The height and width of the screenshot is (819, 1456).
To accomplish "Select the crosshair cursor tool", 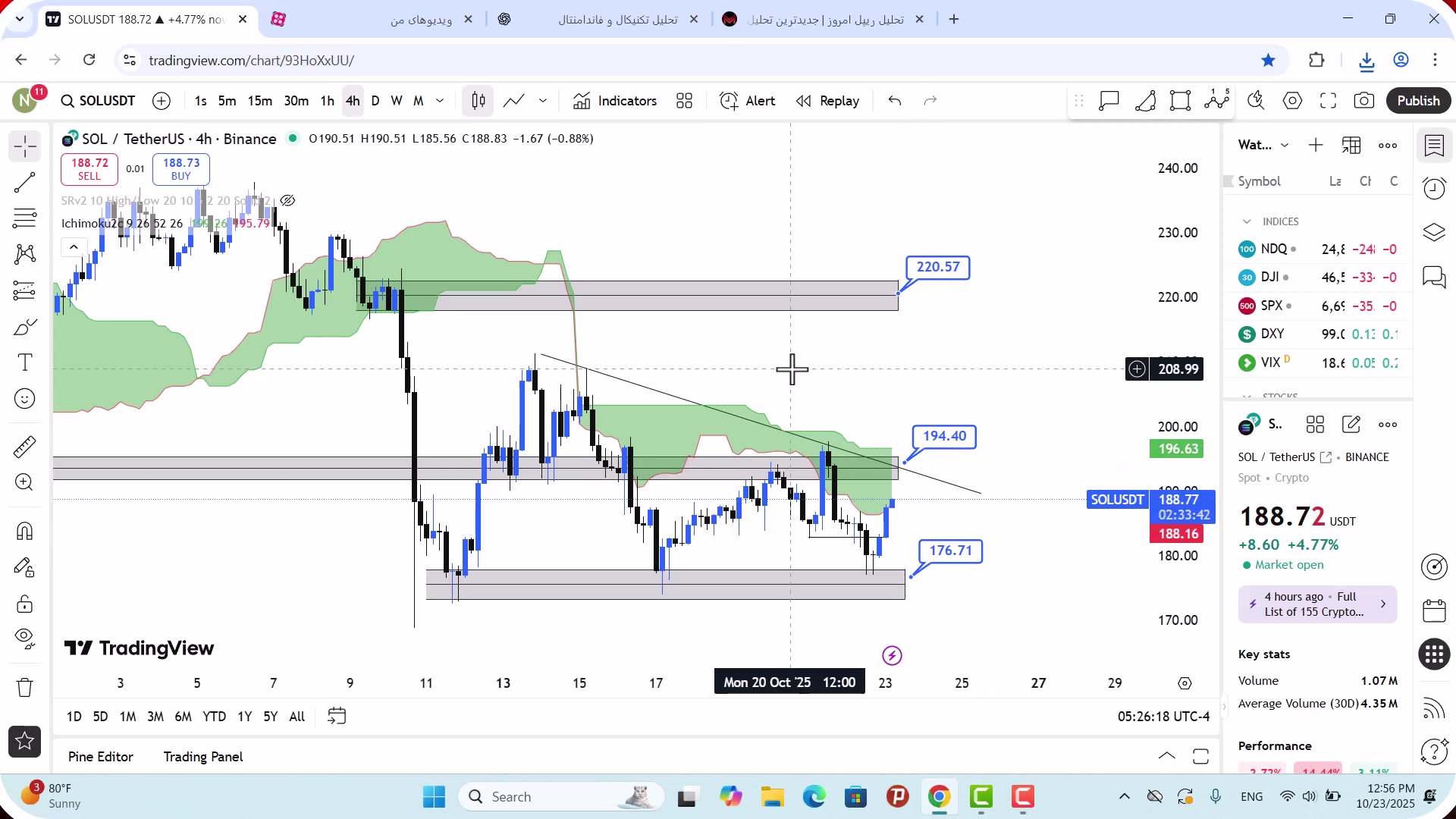I will click(x=25, y=146).
